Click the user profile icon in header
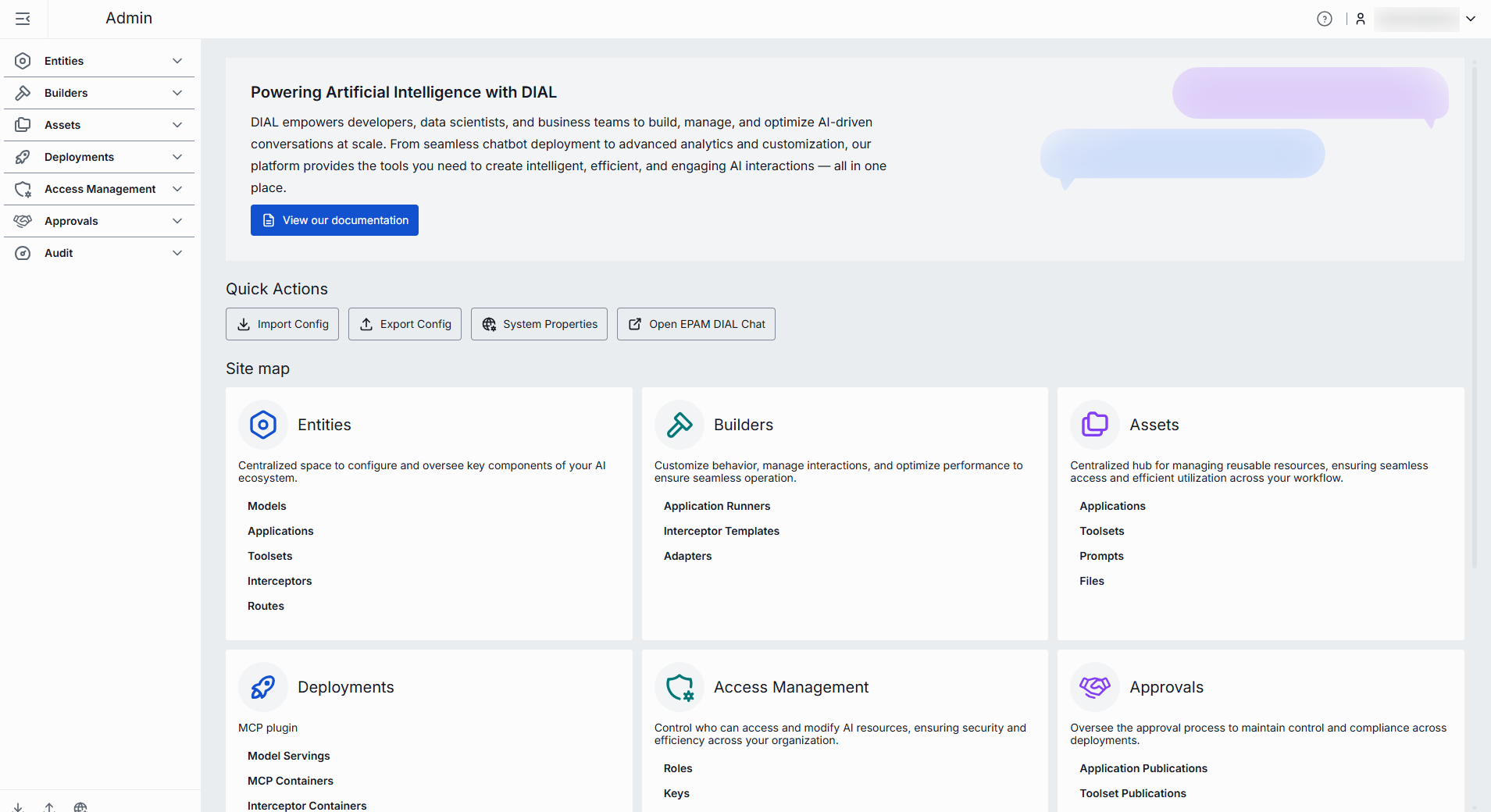This screenshot has height=812, width=1491. click(x=1361, y=19)
